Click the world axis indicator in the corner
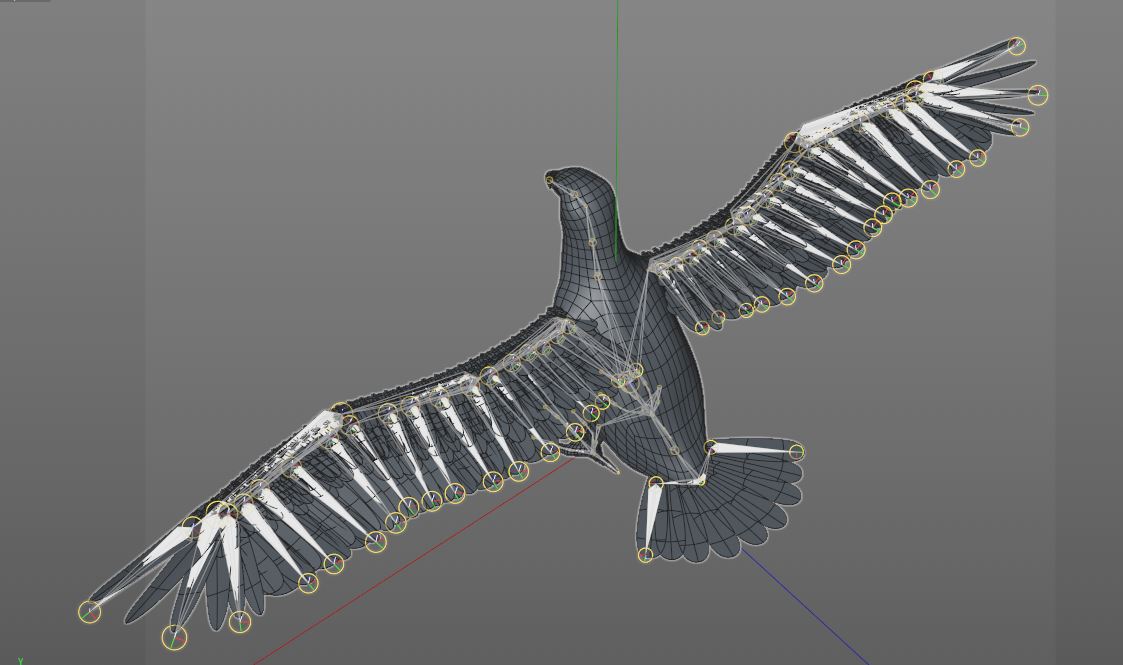The image size is (1123, 665). pos(20,660)
